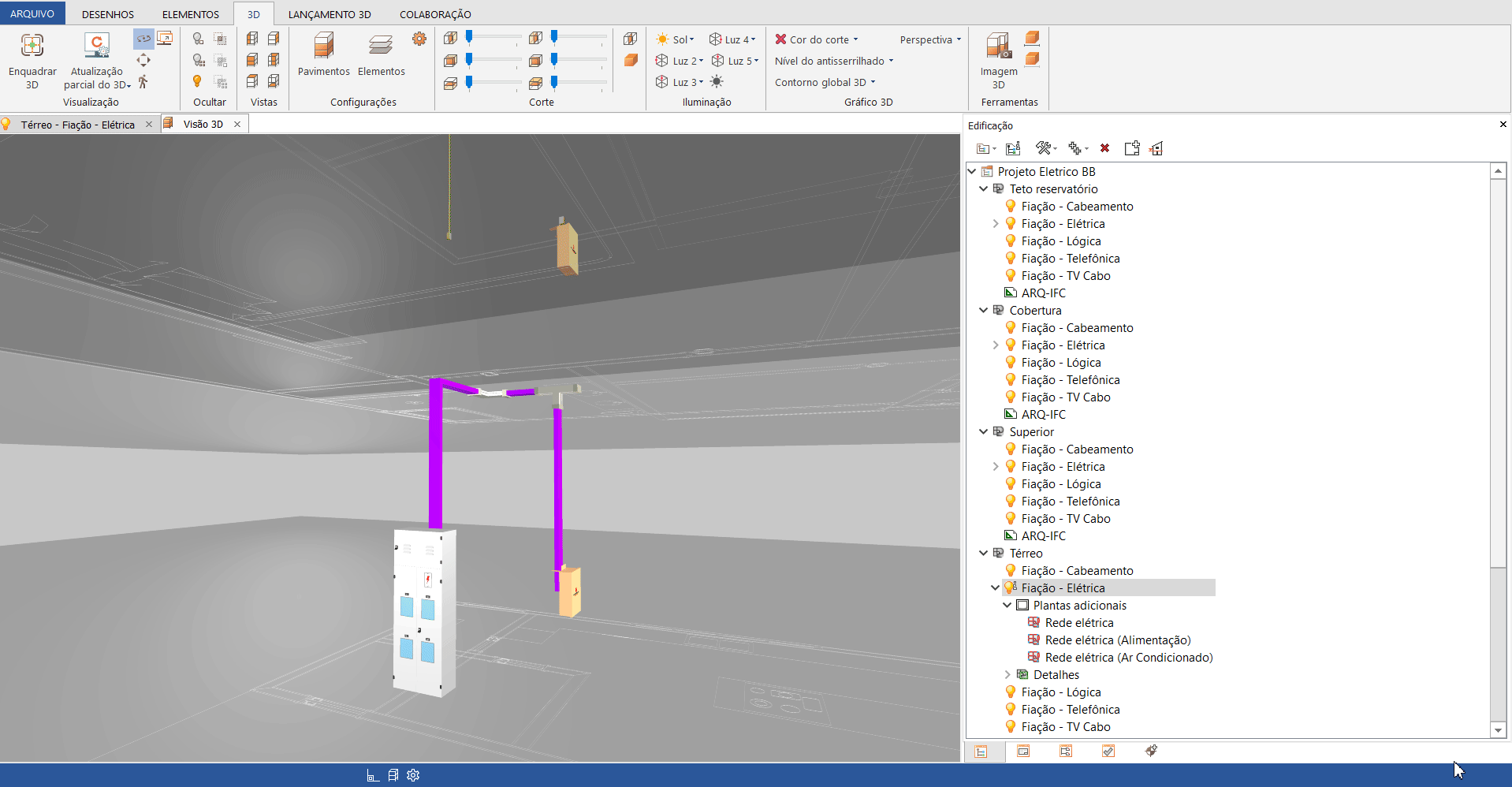
Task: Adjust the top-left Corte slider handle
Action: point(469,37)
